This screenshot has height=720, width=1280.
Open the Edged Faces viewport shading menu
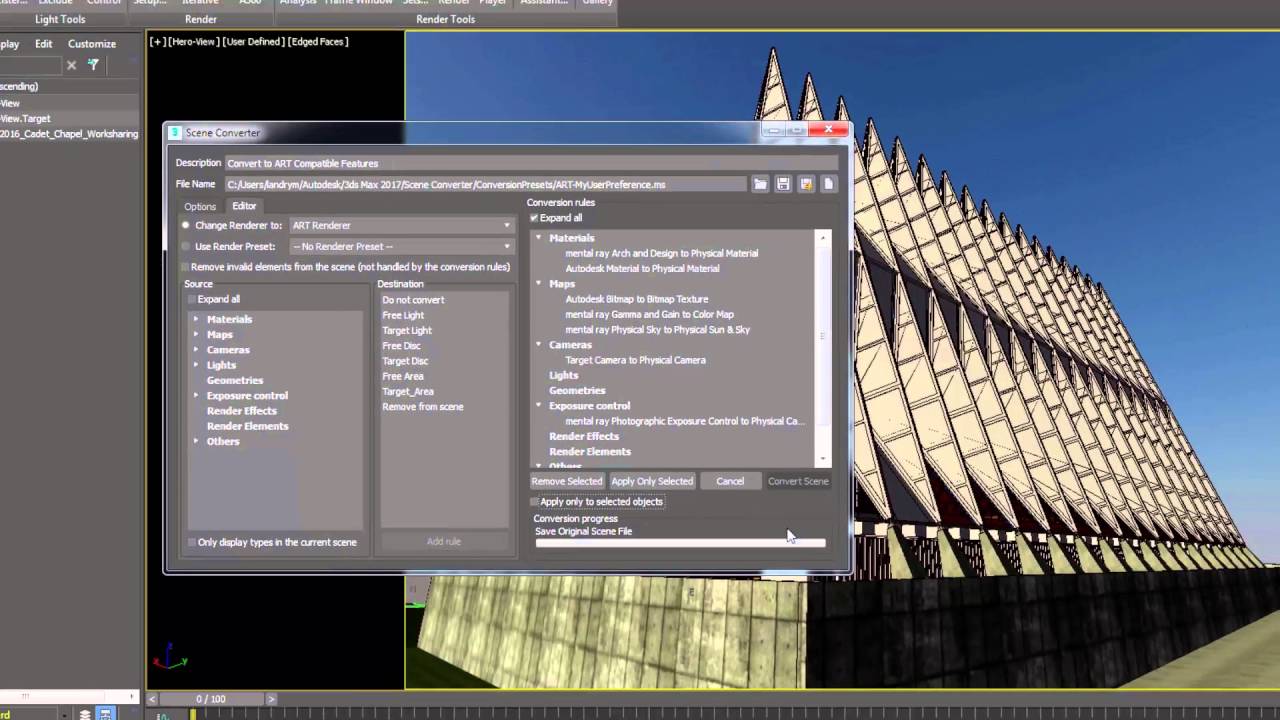pyautogui.click(x=318, y=42)
